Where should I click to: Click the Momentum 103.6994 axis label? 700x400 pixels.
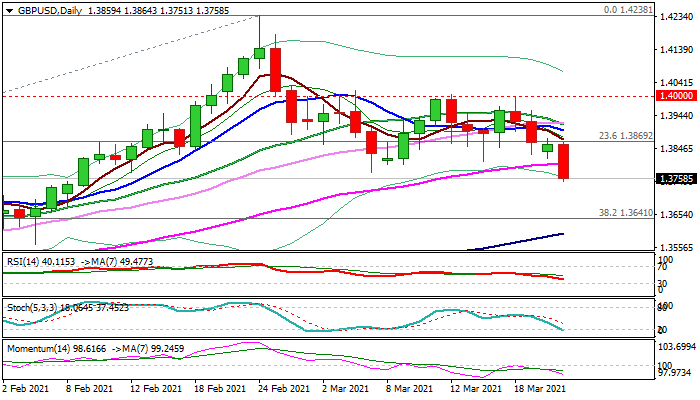(675, 345)
